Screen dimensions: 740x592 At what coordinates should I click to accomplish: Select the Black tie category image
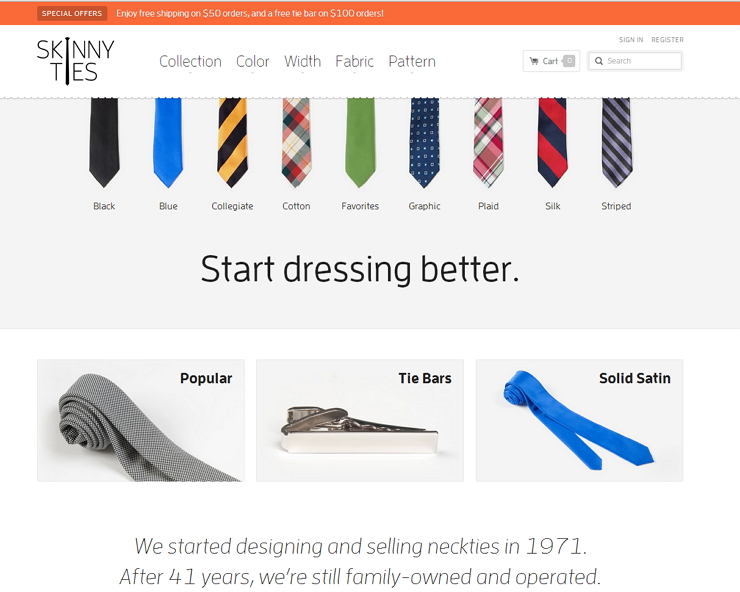[104, 143]
